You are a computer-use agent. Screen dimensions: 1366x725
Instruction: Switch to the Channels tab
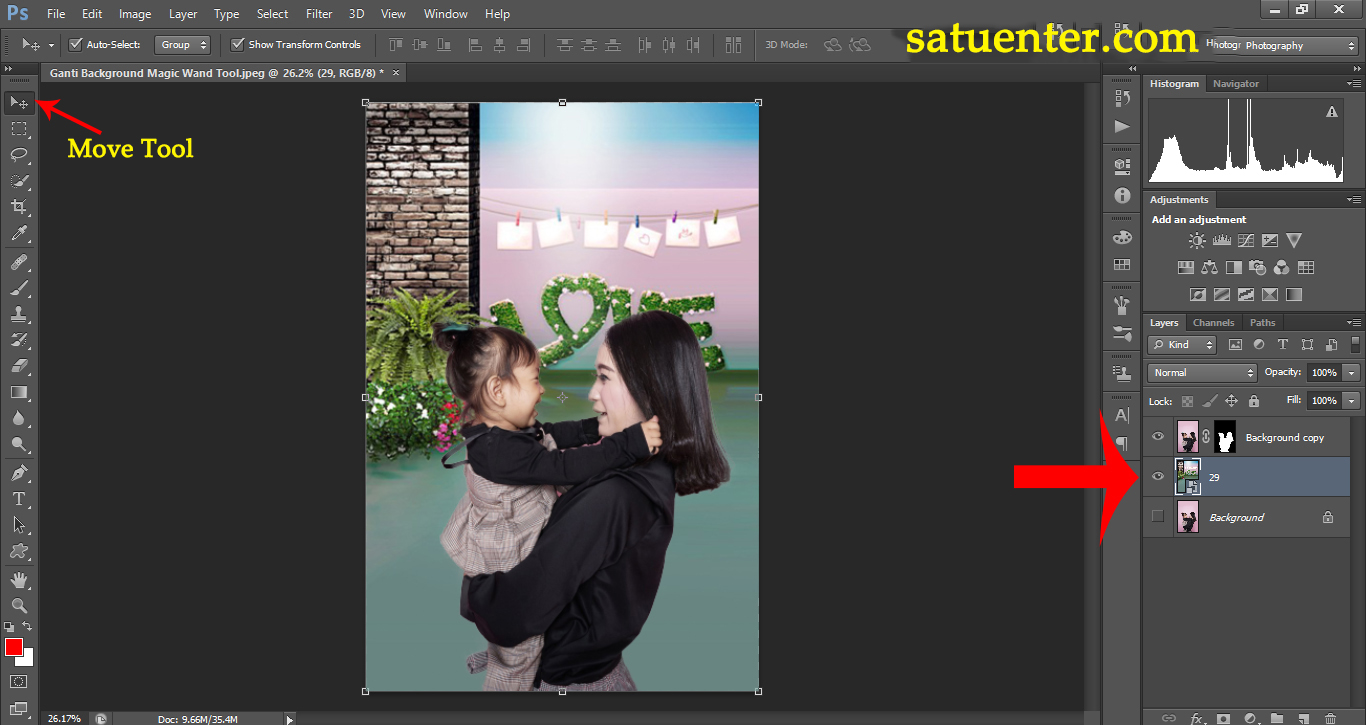coord(1213,322)
